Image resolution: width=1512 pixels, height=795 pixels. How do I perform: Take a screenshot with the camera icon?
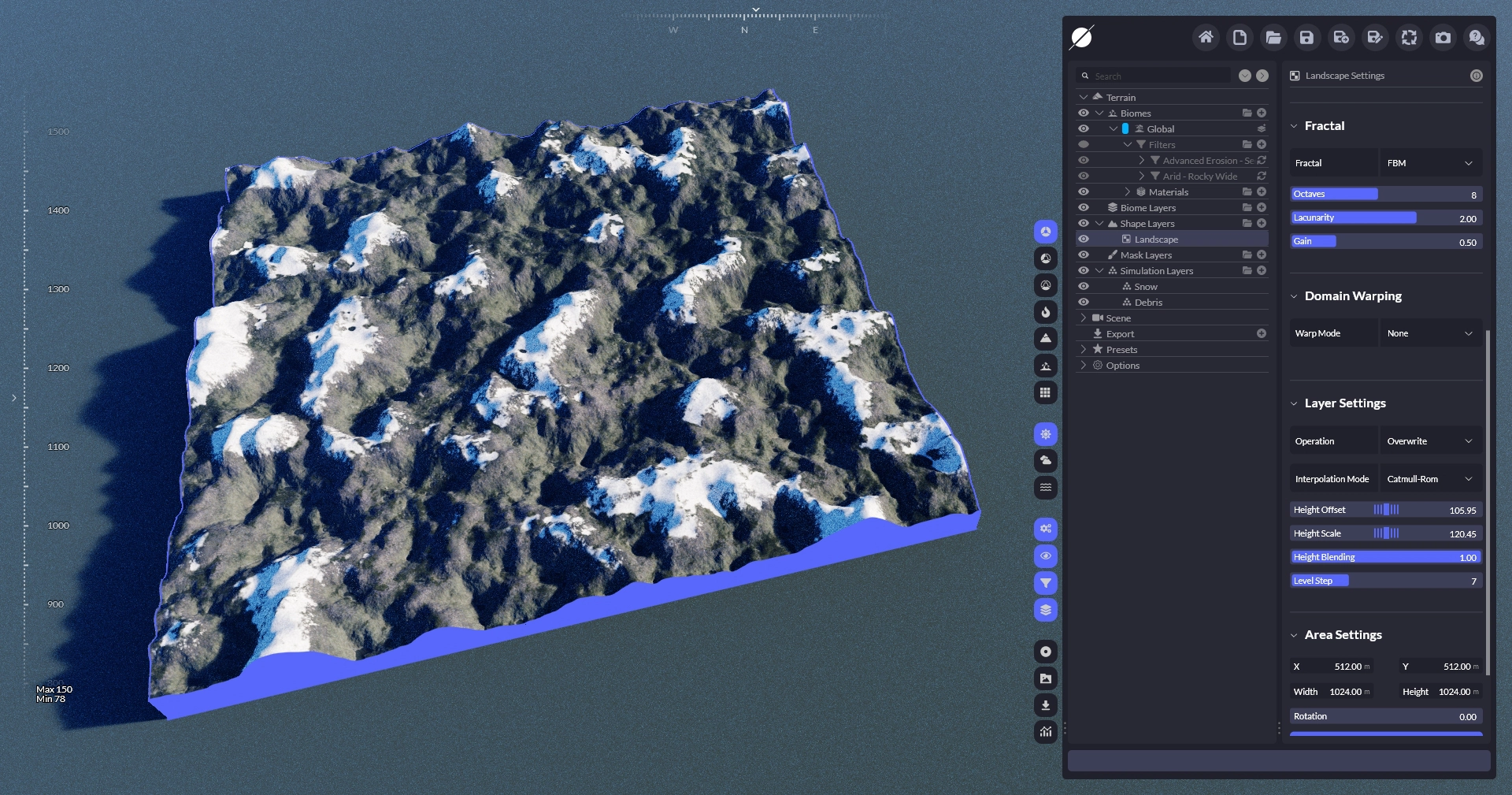point(1443,38)
